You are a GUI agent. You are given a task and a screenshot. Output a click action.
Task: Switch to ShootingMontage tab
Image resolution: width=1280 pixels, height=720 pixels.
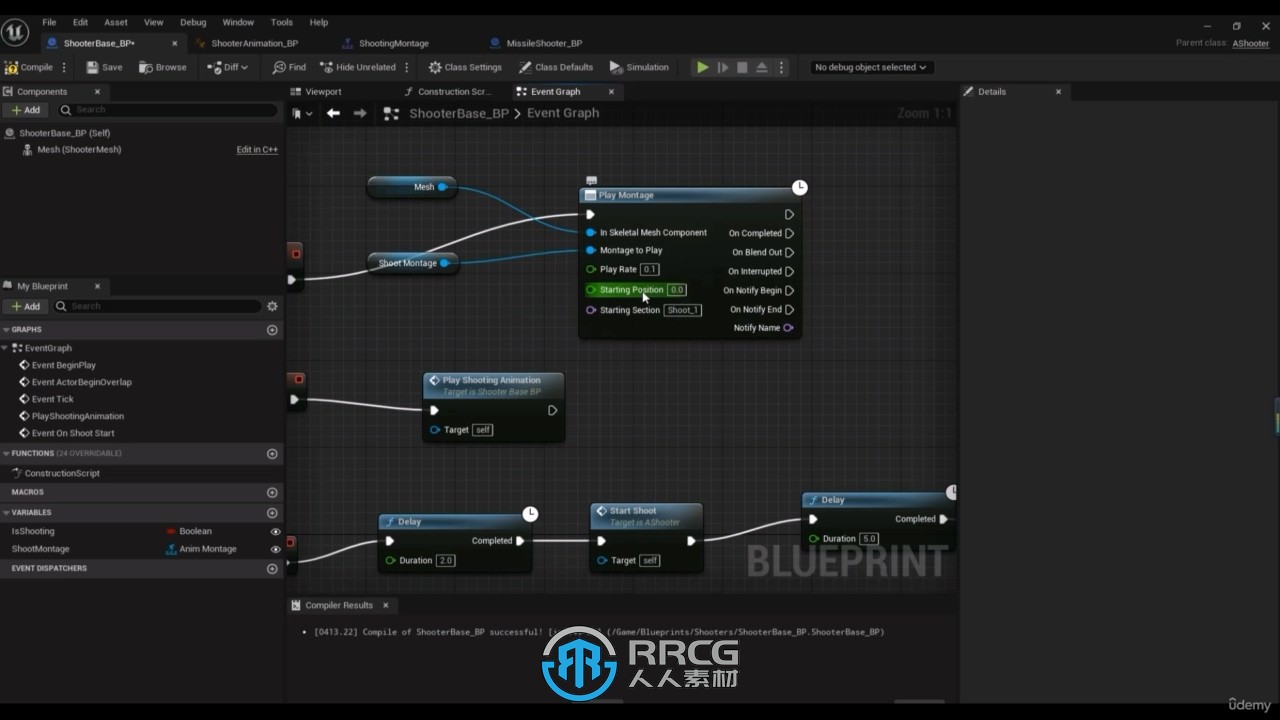coord(393,43)
